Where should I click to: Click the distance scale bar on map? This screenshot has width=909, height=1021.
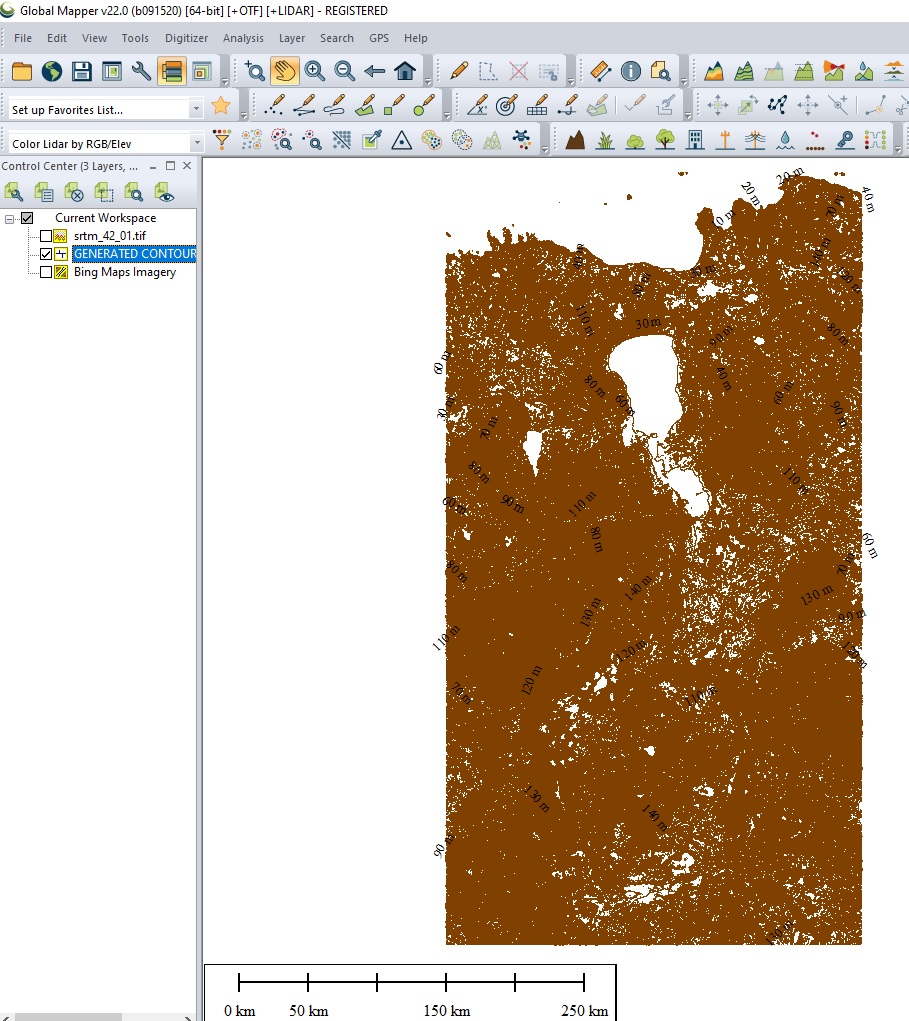point(410,984)
